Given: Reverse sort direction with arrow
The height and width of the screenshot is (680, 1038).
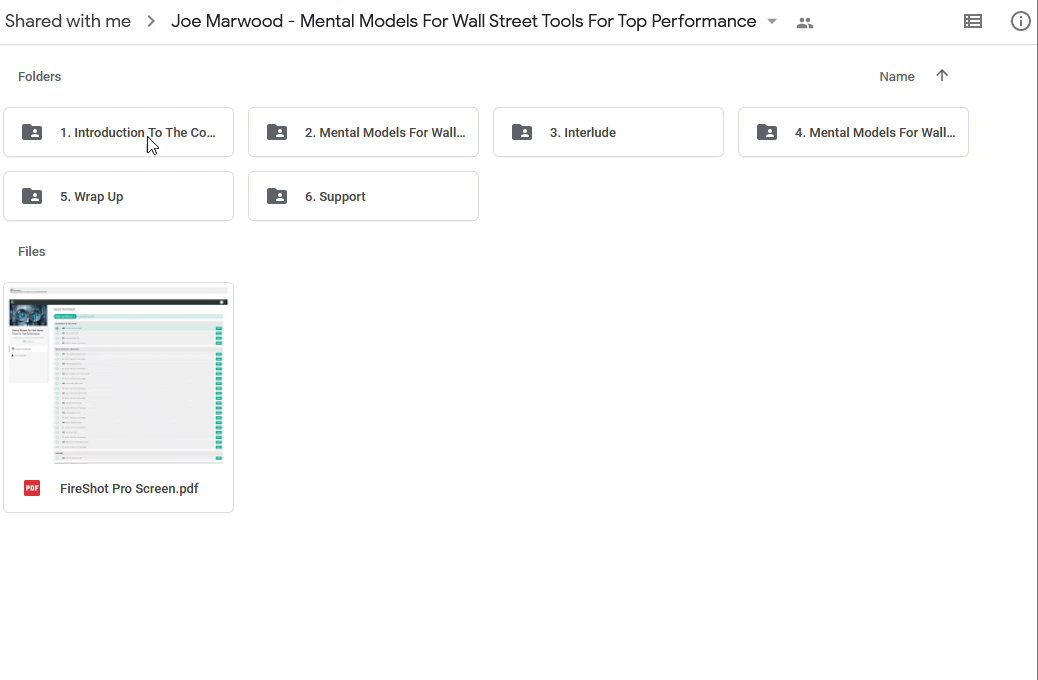Looking at the screenshot, I should click(941, 76).
